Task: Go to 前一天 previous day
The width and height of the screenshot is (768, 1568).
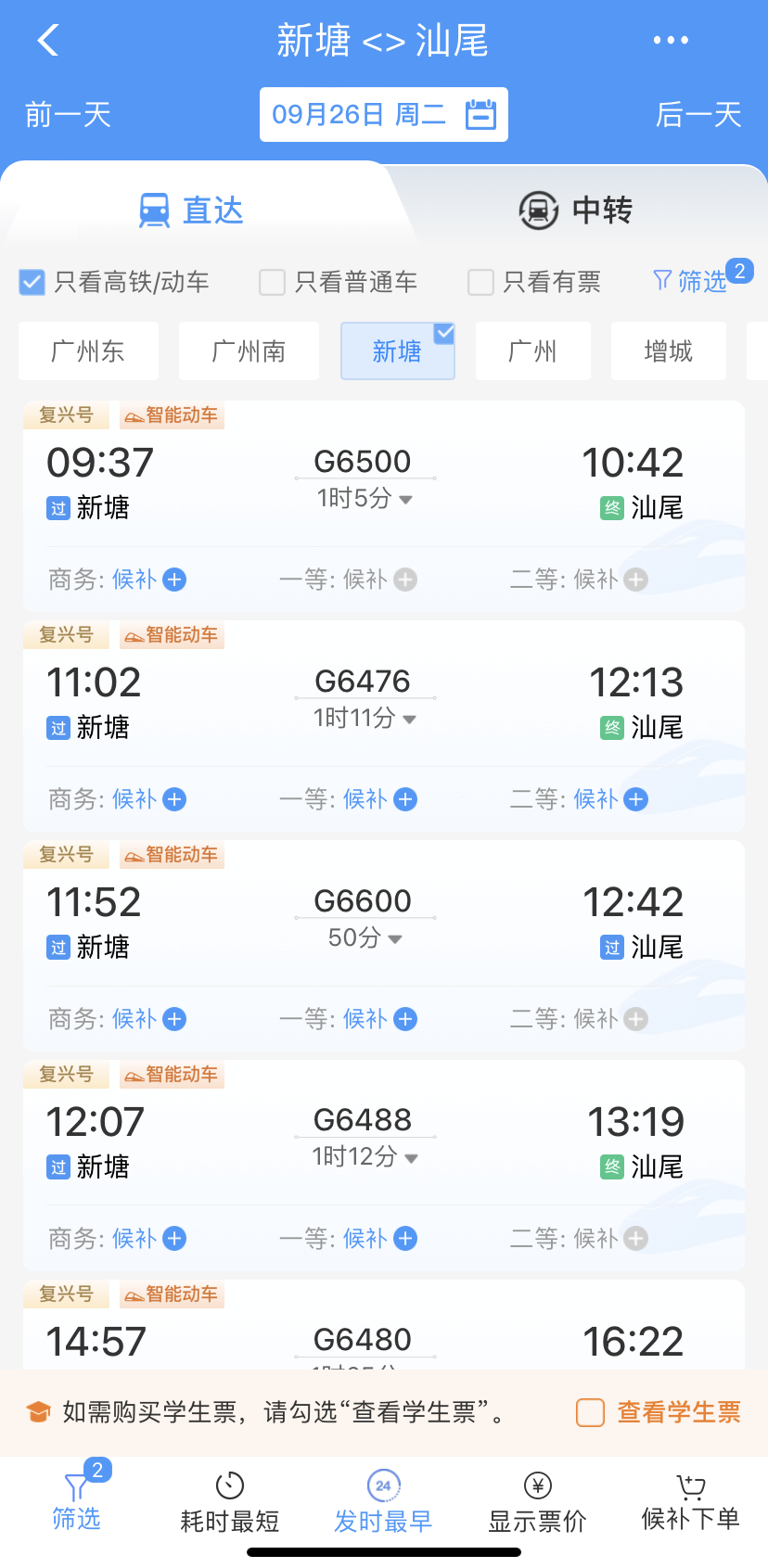Action: pyautogui.click(x=68, y=115)
